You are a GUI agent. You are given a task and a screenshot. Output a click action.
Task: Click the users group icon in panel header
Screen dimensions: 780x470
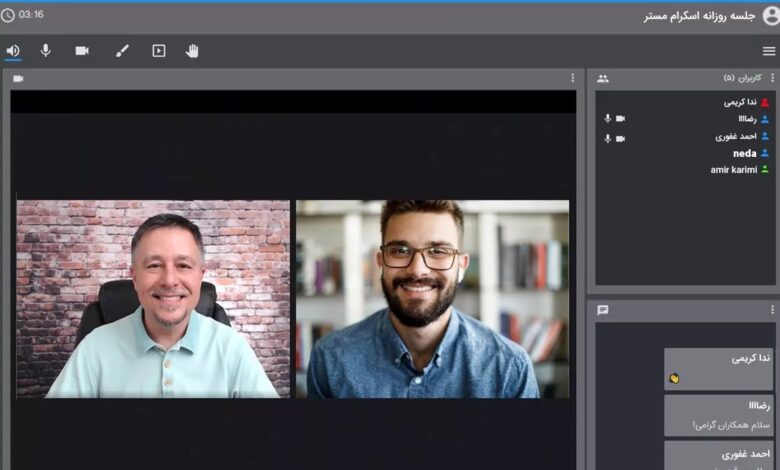coord(602,78)
